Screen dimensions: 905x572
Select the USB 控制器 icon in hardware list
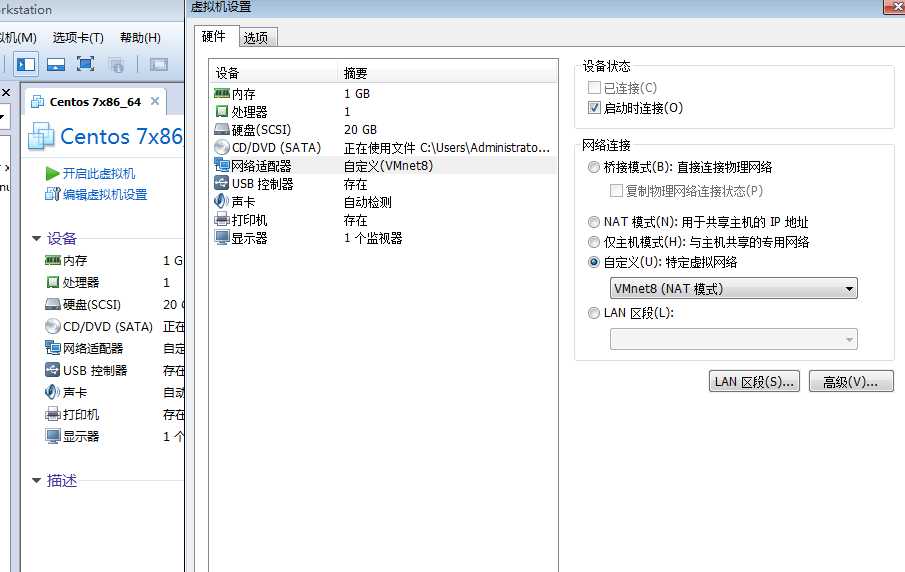point(222,184)
